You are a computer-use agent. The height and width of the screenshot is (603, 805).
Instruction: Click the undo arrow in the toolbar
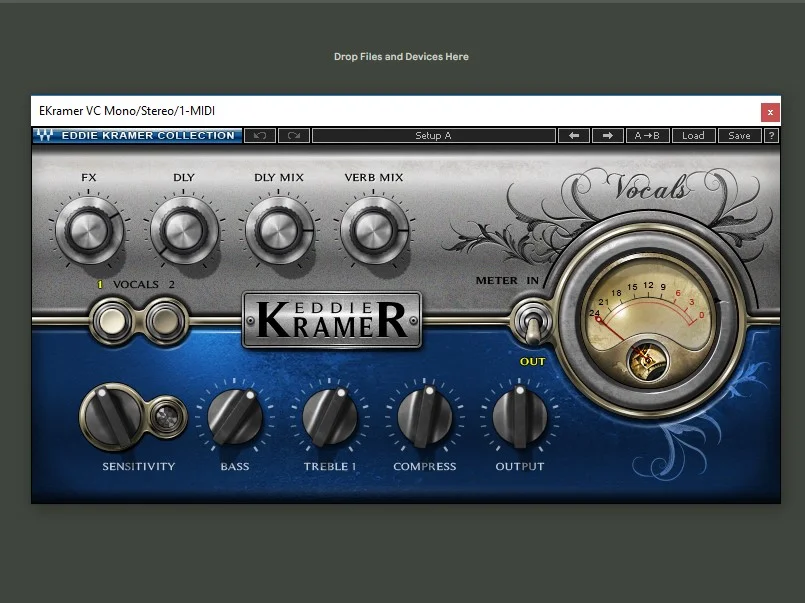tap(260, 135)
